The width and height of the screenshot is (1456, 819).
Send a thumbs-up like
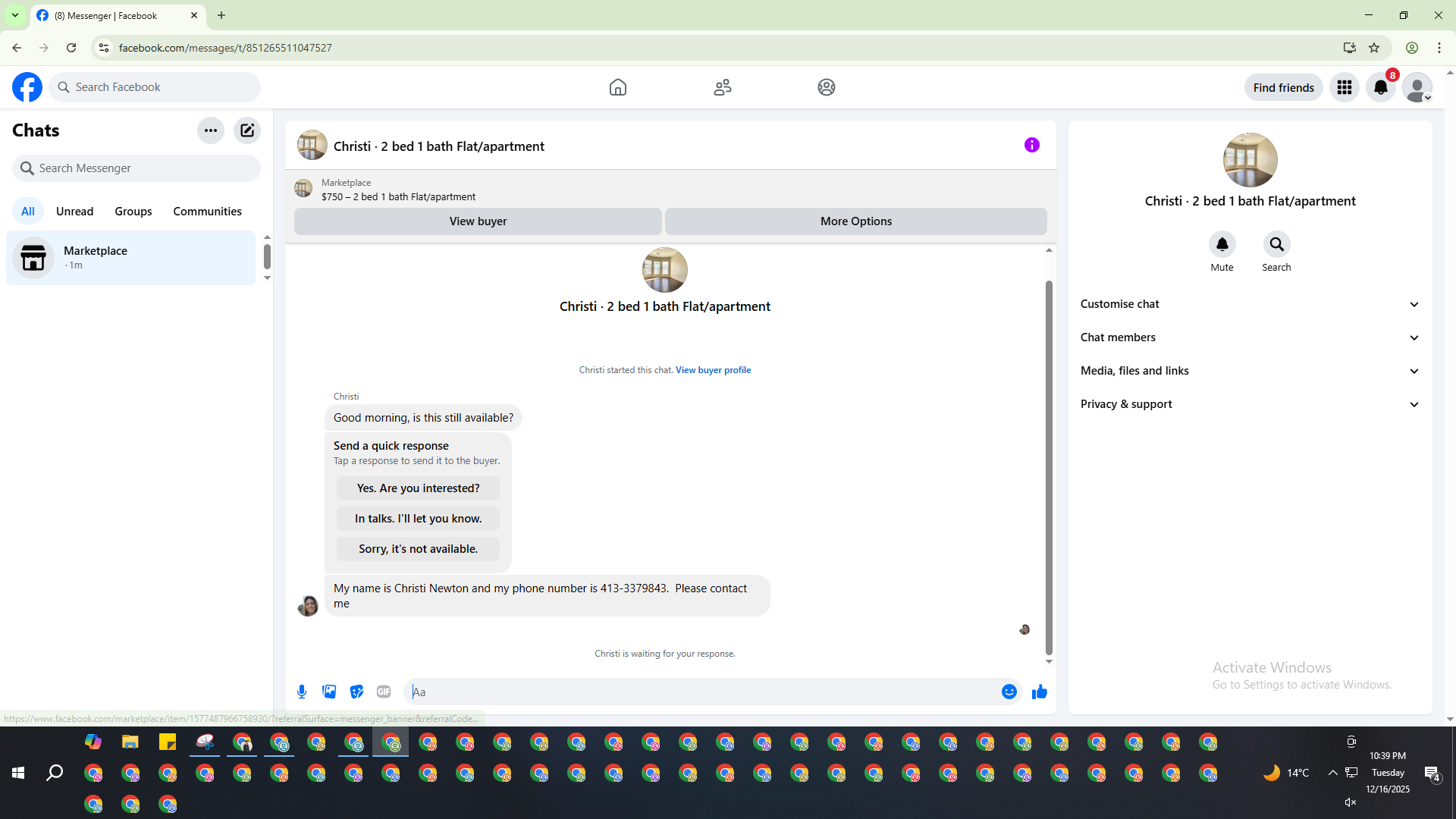(x=1040, y=692)
